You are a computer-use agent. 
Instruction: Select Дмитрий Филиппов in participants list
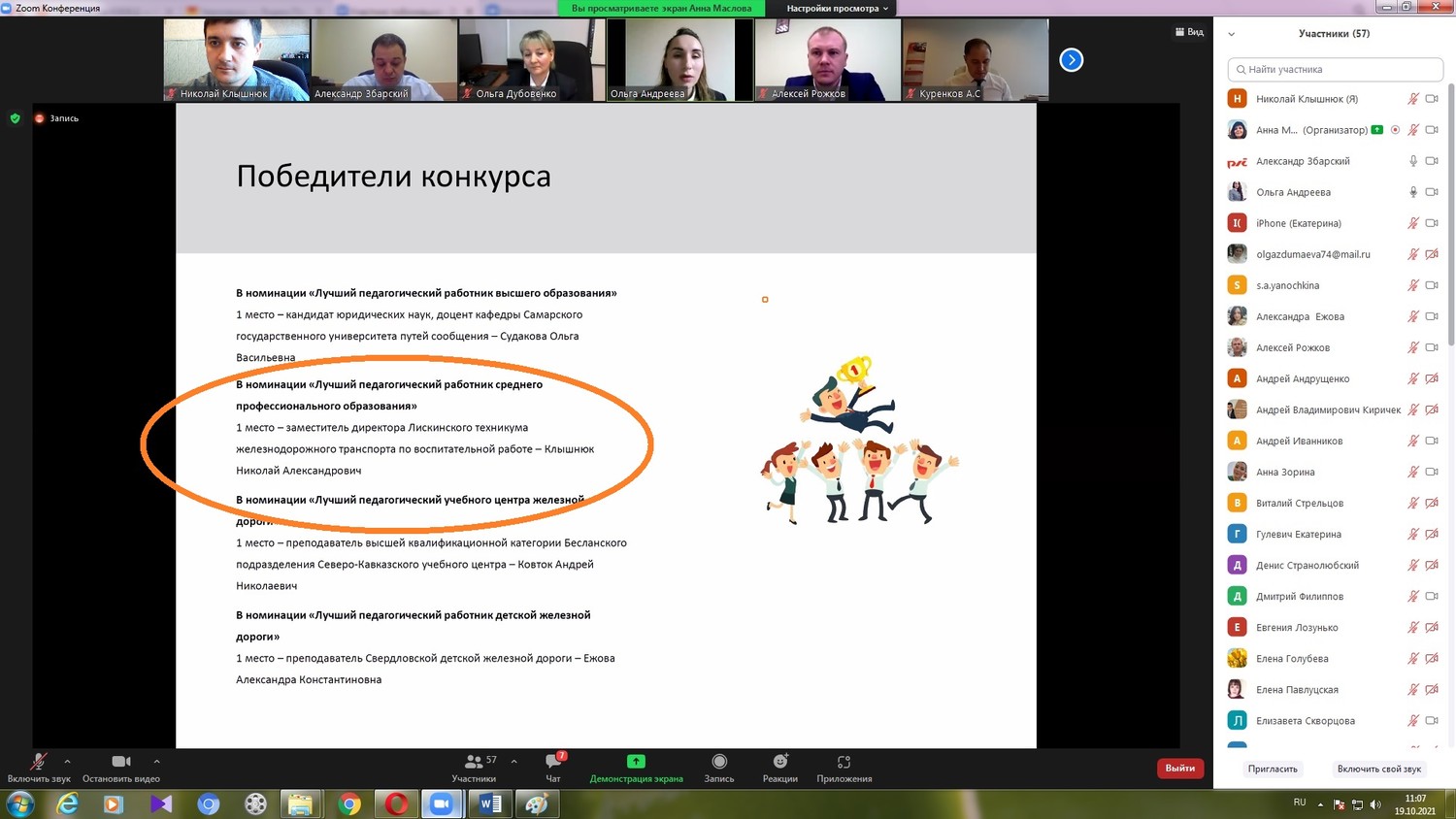click(x=1333, y=596)
